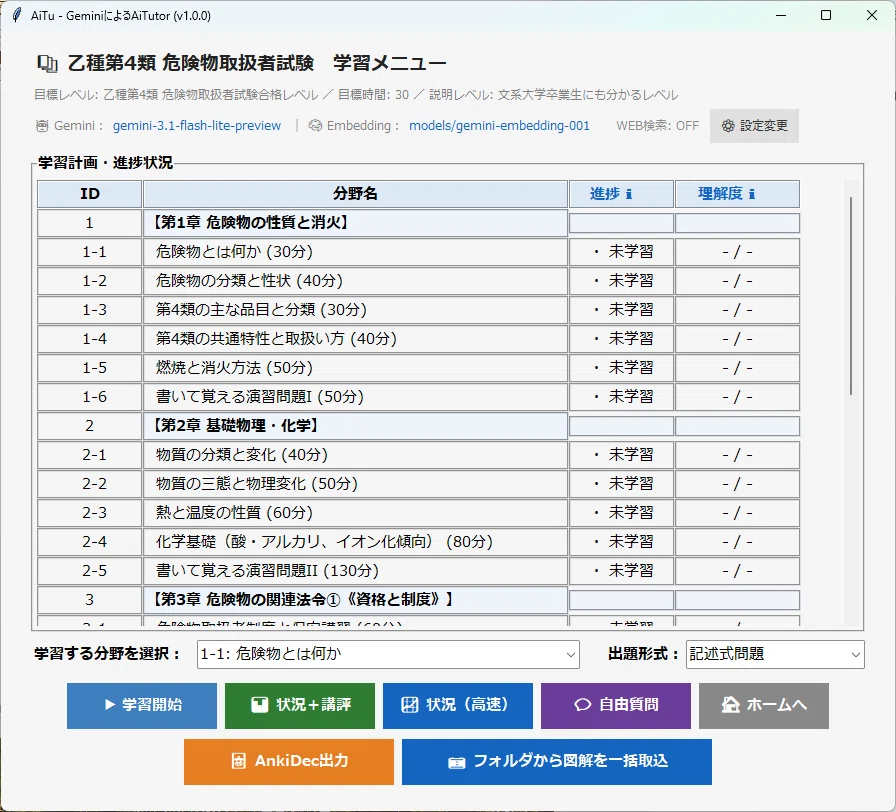
Task: Click the -/- score in row 2-4
Action: [x=737, y=542]
